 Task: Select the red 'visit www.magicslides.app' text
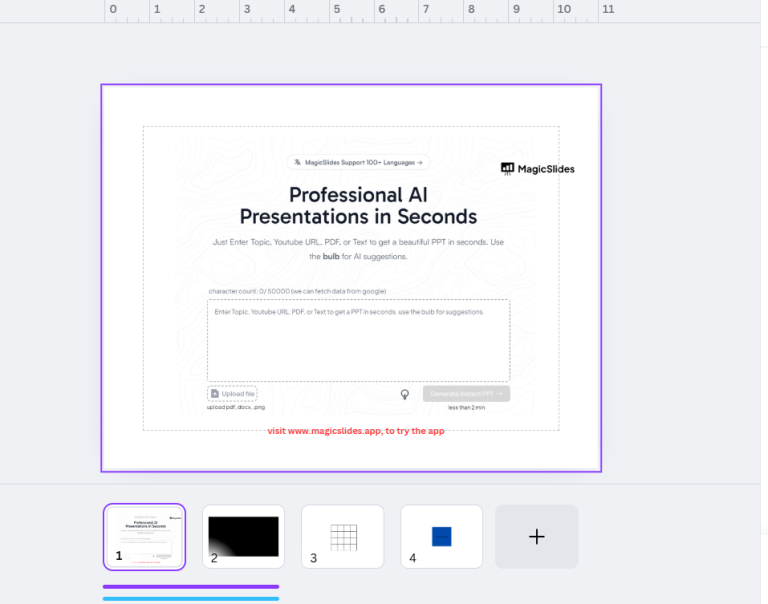(x=356, y=431)
